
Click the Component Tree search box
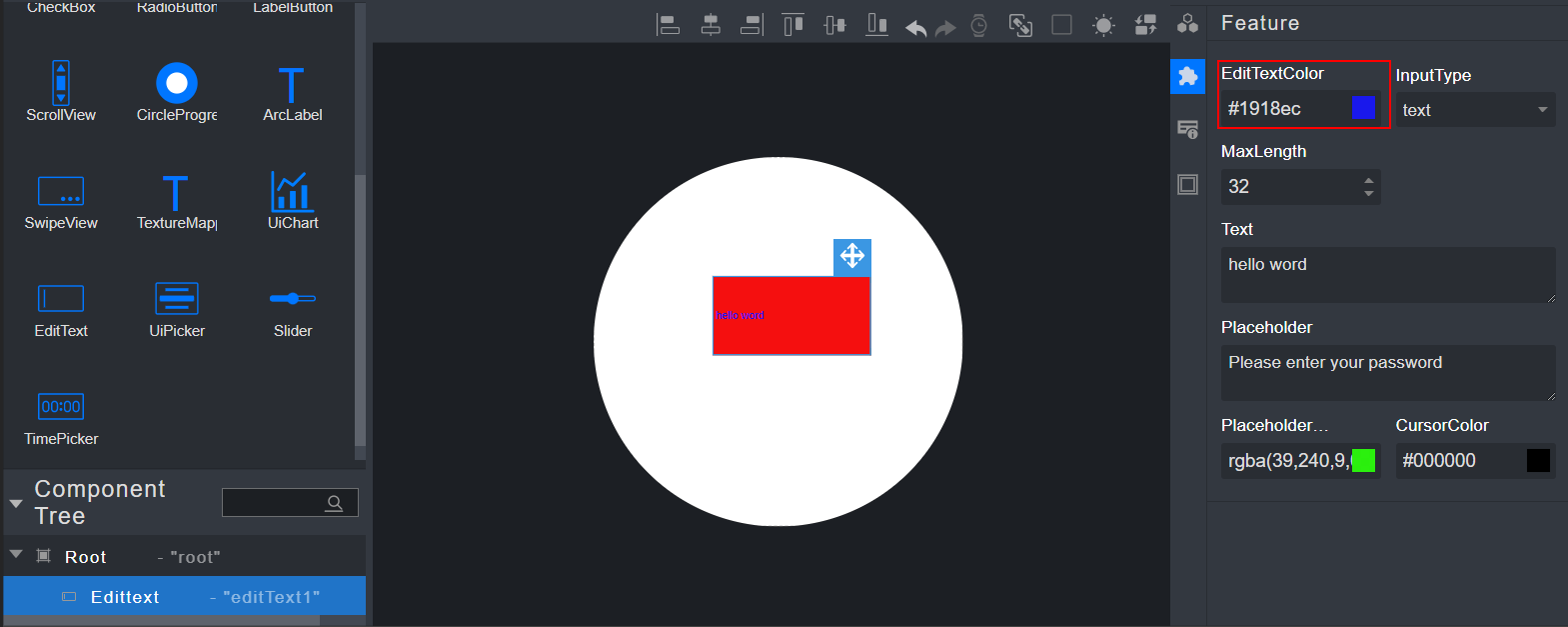(275, 503)
